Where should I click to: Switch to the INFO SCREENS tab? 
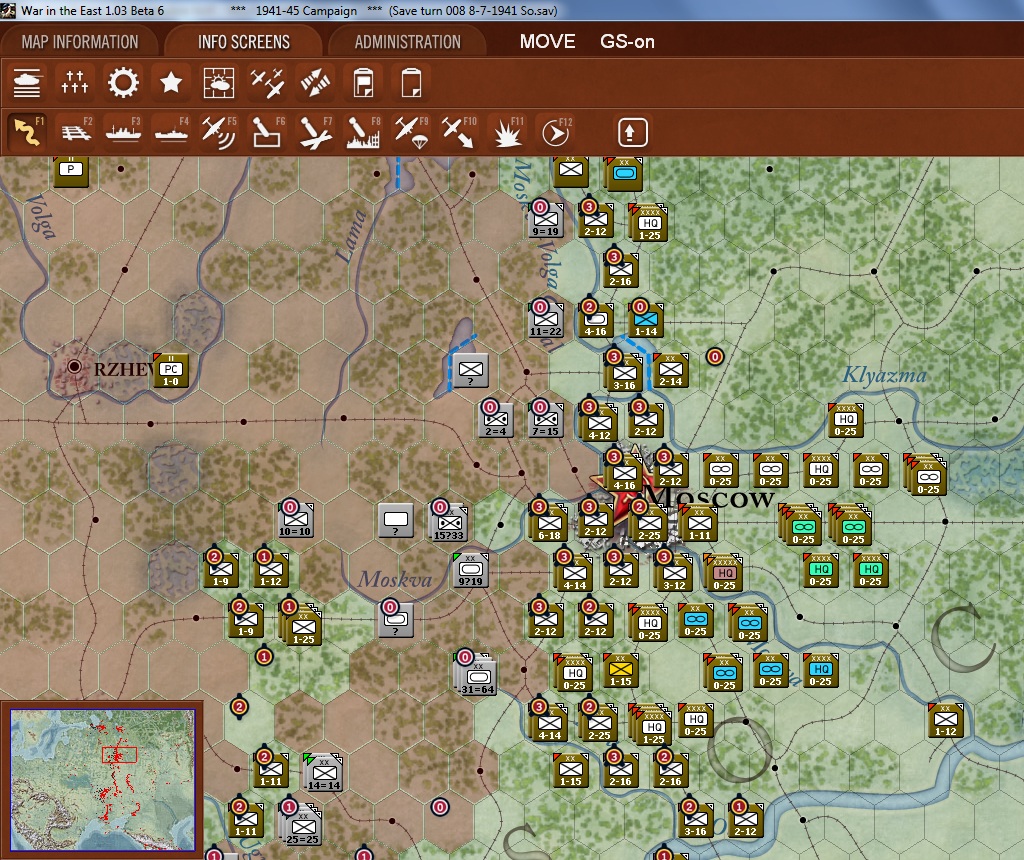pos(244,42)
